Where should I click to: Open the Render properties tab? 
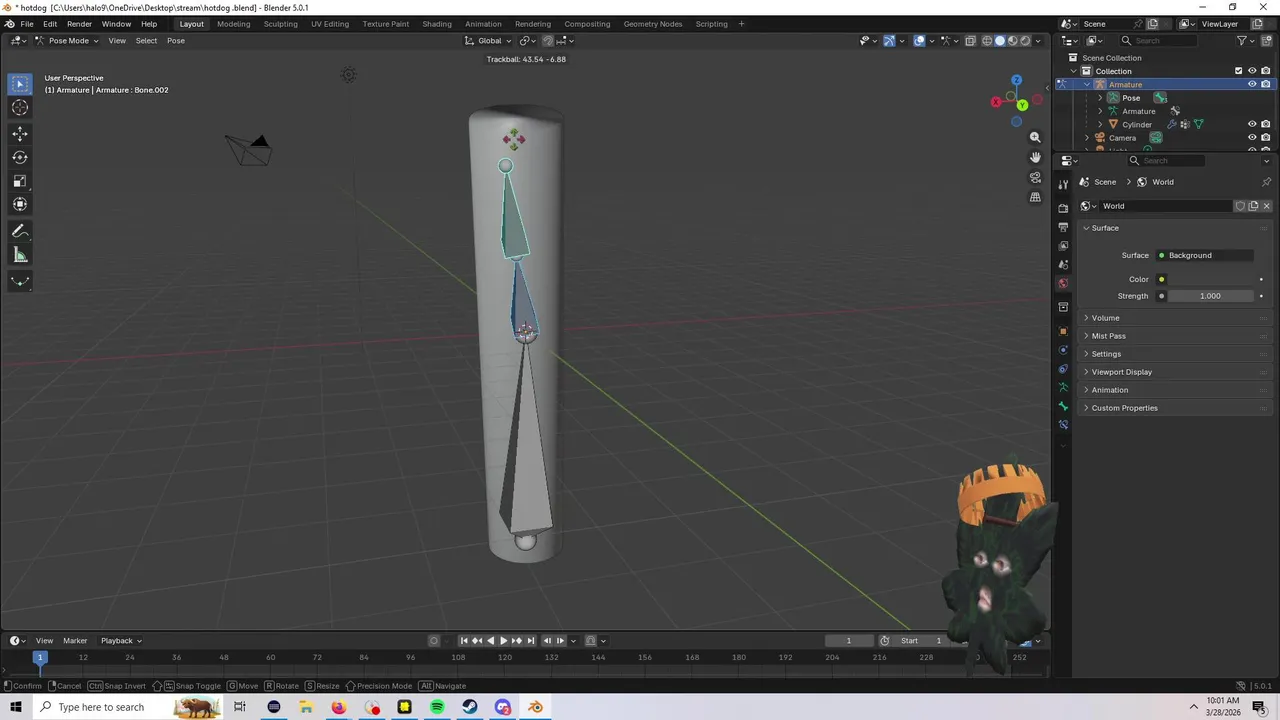[x=1063, y=208]
